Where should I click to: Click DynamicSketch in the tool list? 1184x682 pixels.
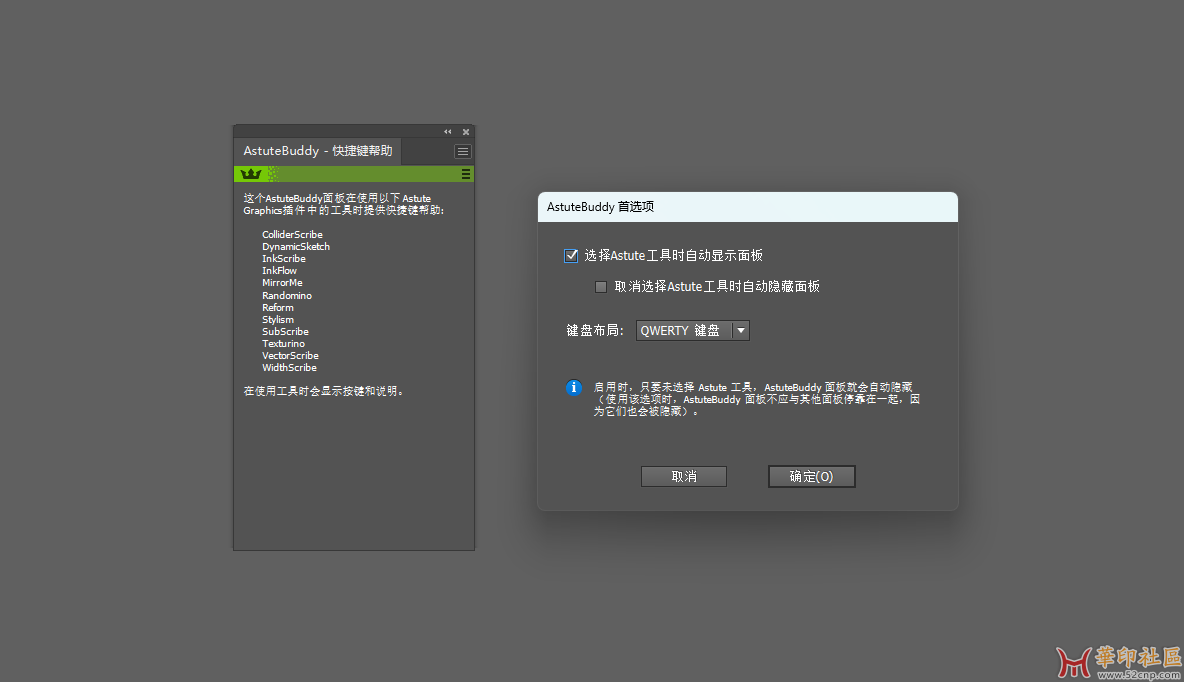(296, 247)
